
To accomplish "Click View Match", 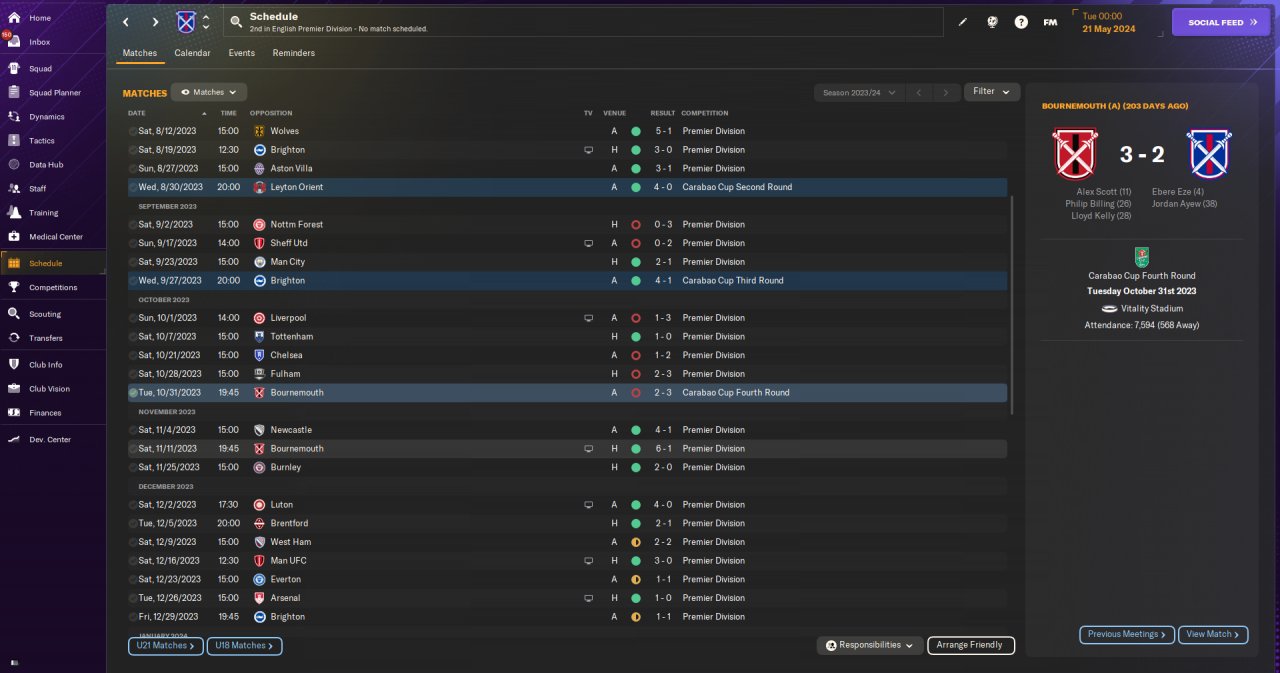I will point(1213,634).
